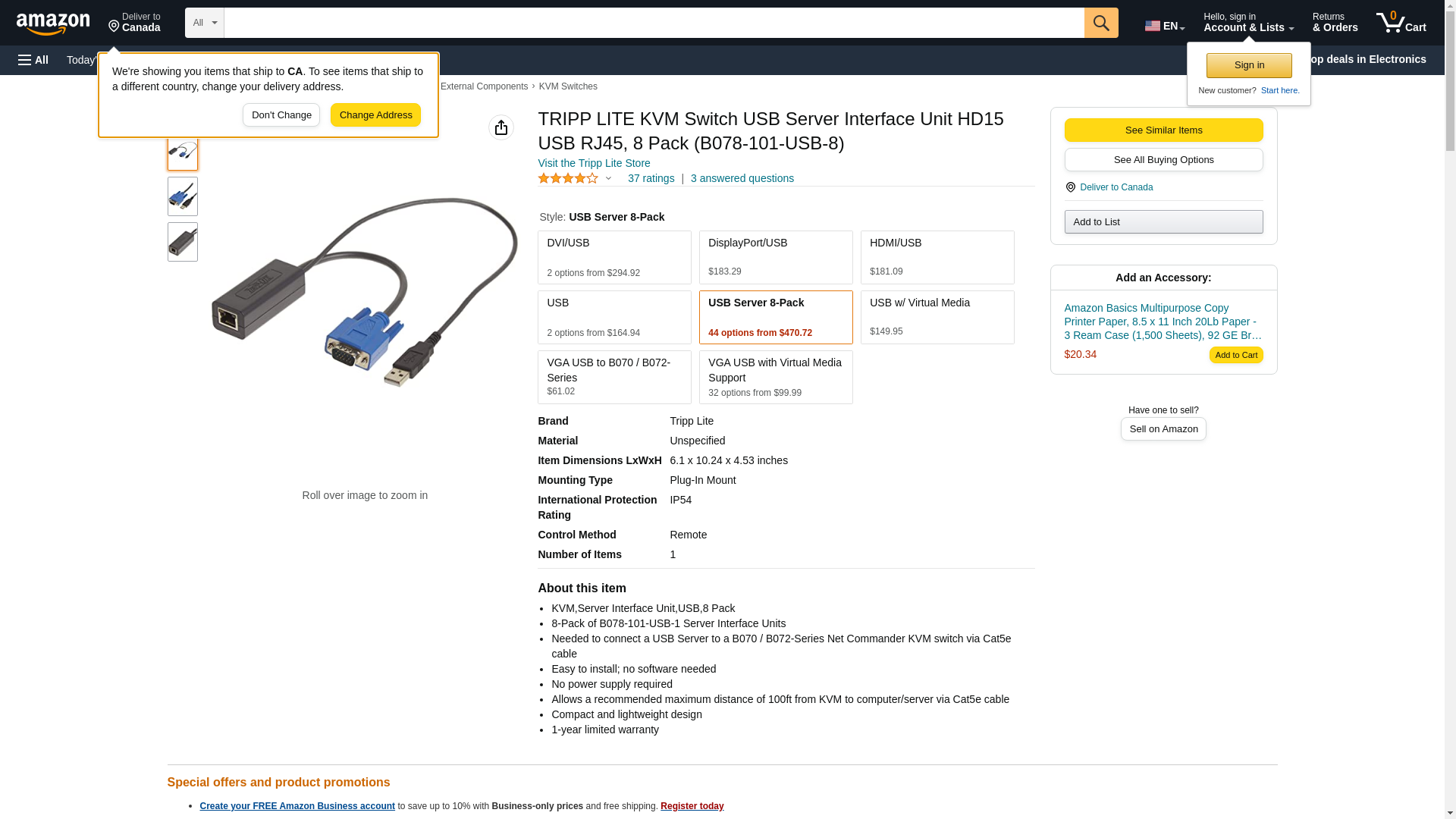Screen dimensions: 1456x819
Task: Expand the Account & Lists menu
Action: 1248,23
